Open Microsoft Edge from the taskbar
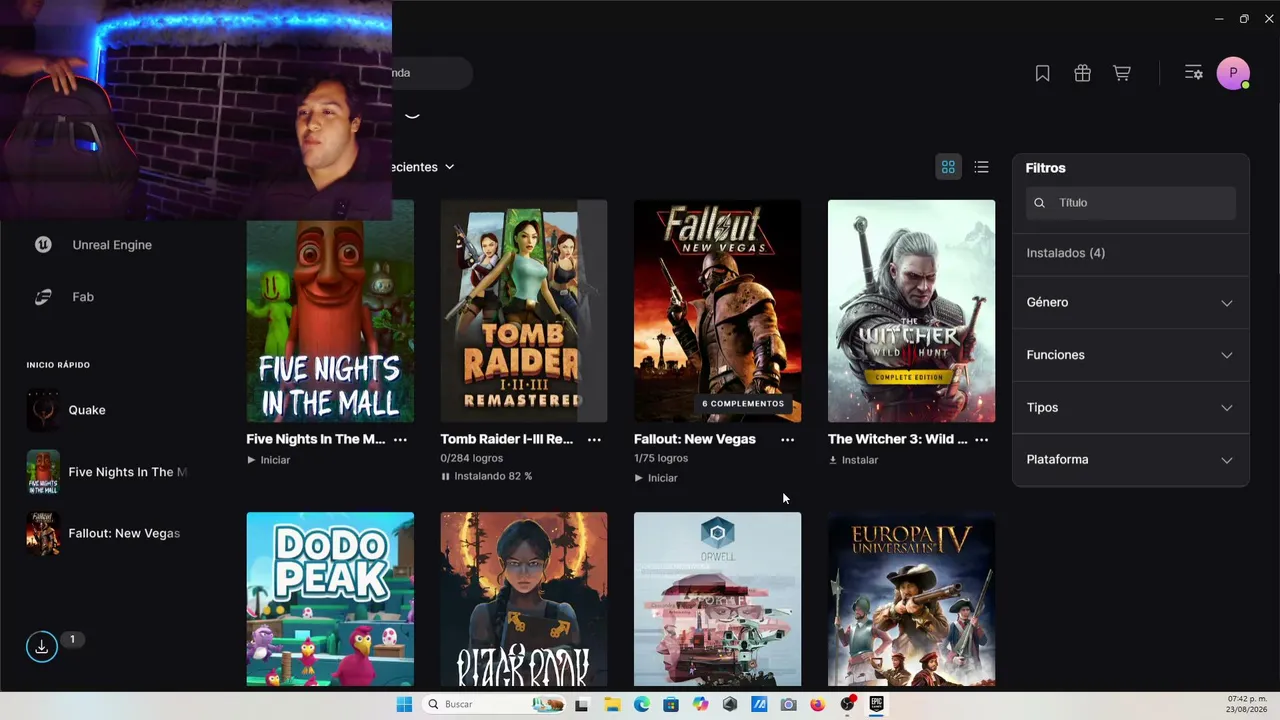 [x=642, y=704]
